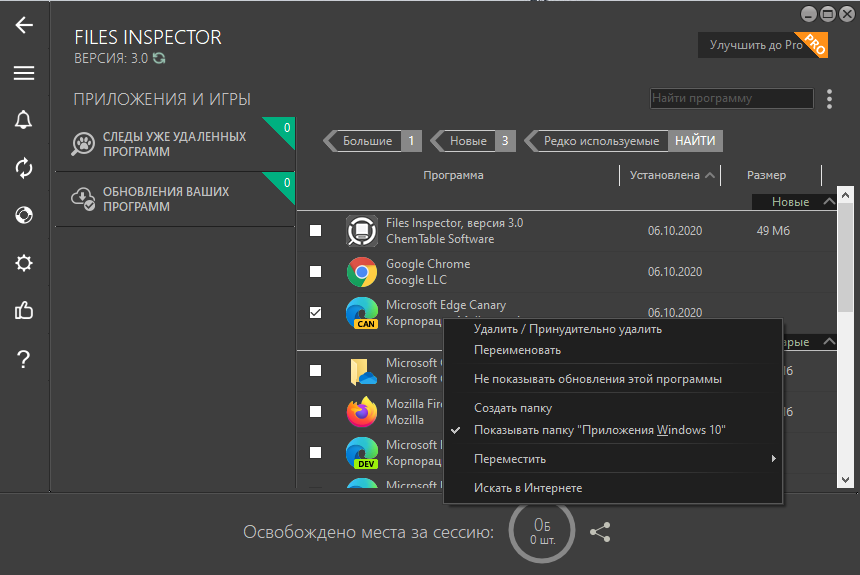Open Обновления ваших программ

[175, 199]
